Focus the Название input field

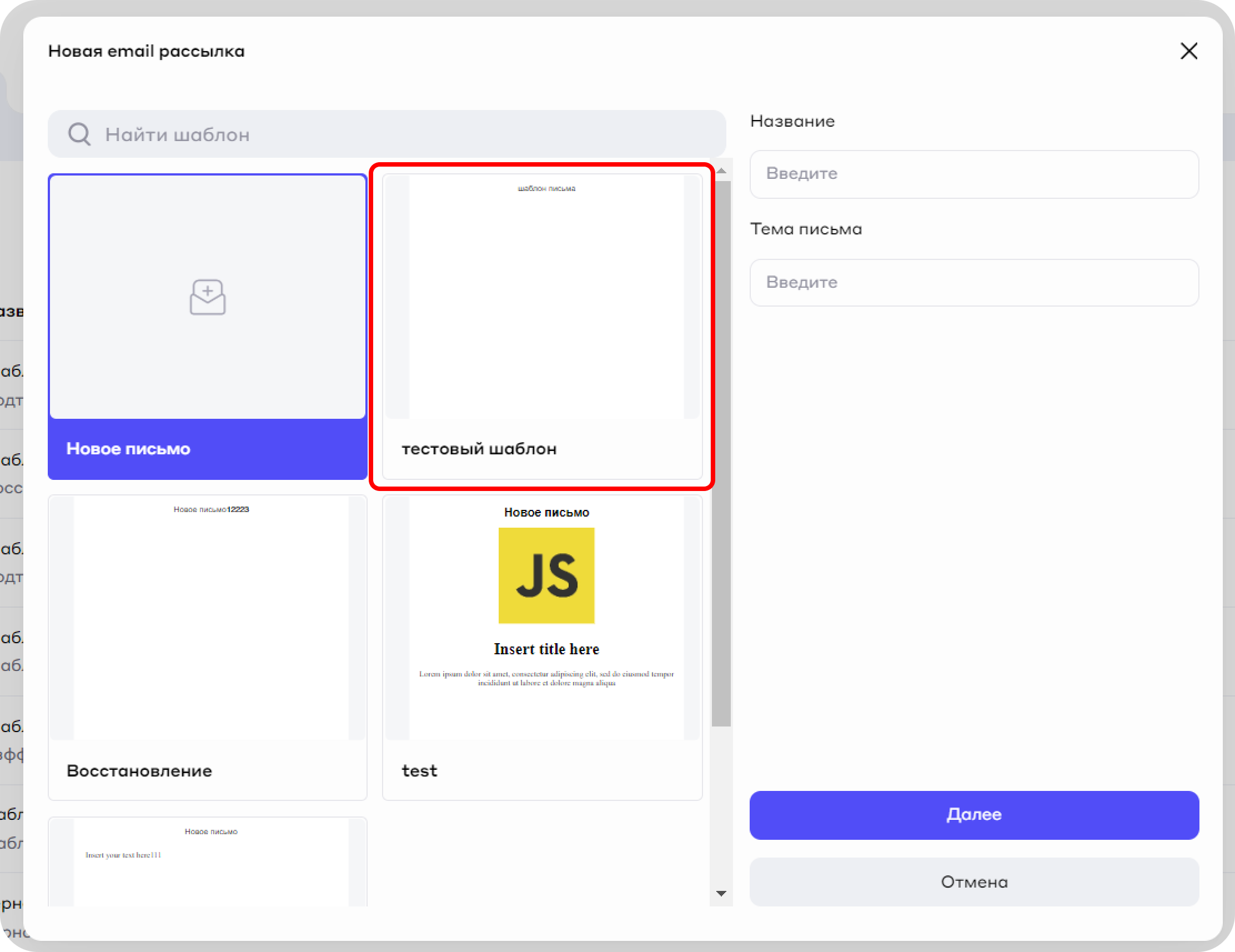tap(974, 174)
